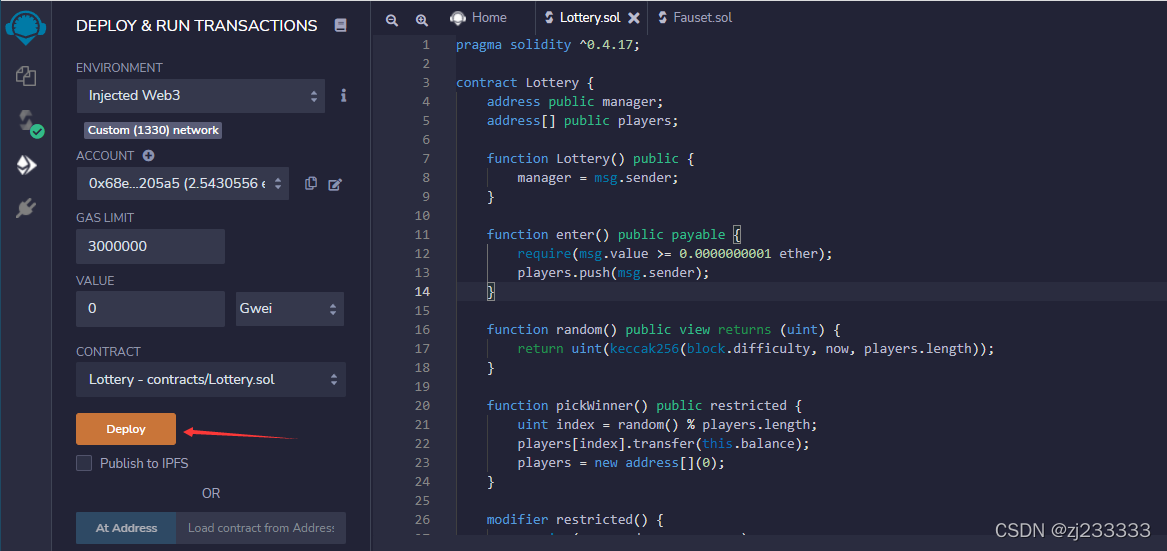Click the Gas Limit input field
The image size is (1167, 551).
[150, 246]
